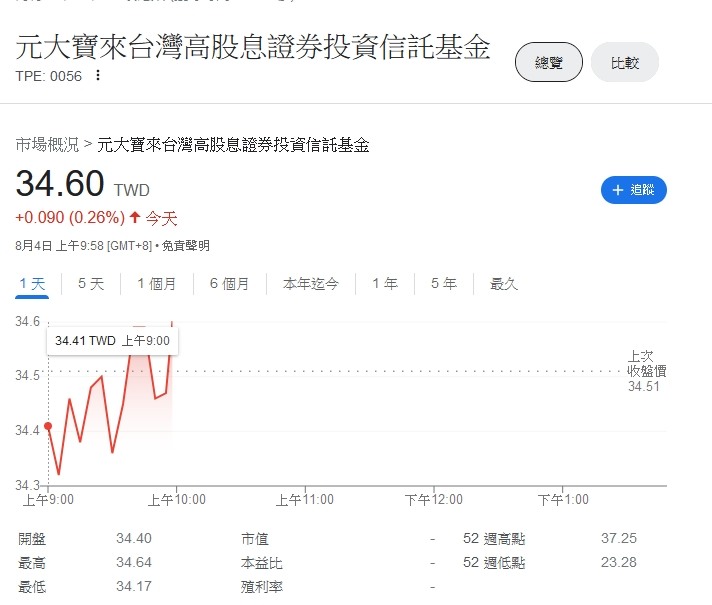The image size is (712, 605).
Task: Click the 上午10:00 axis label
Action: [x=177, y=500]
